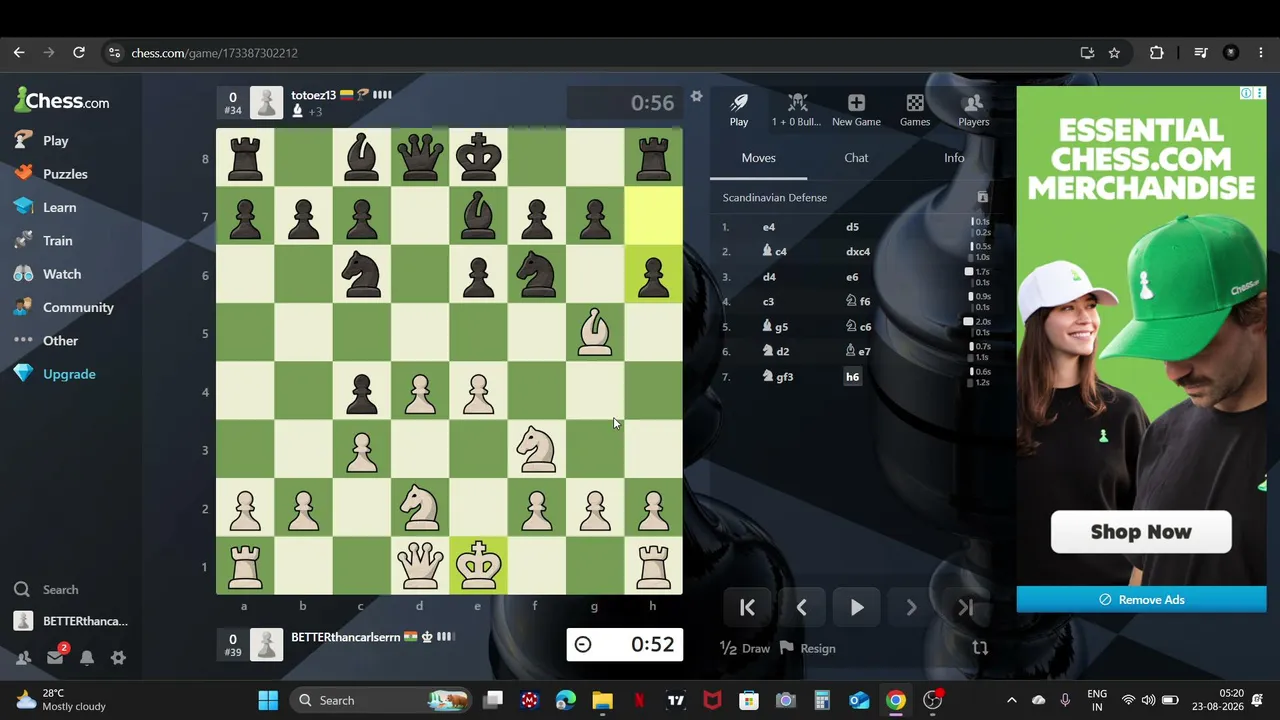Click the white knight on f3
Screen dimensions: 1280x720
[537, 450]
